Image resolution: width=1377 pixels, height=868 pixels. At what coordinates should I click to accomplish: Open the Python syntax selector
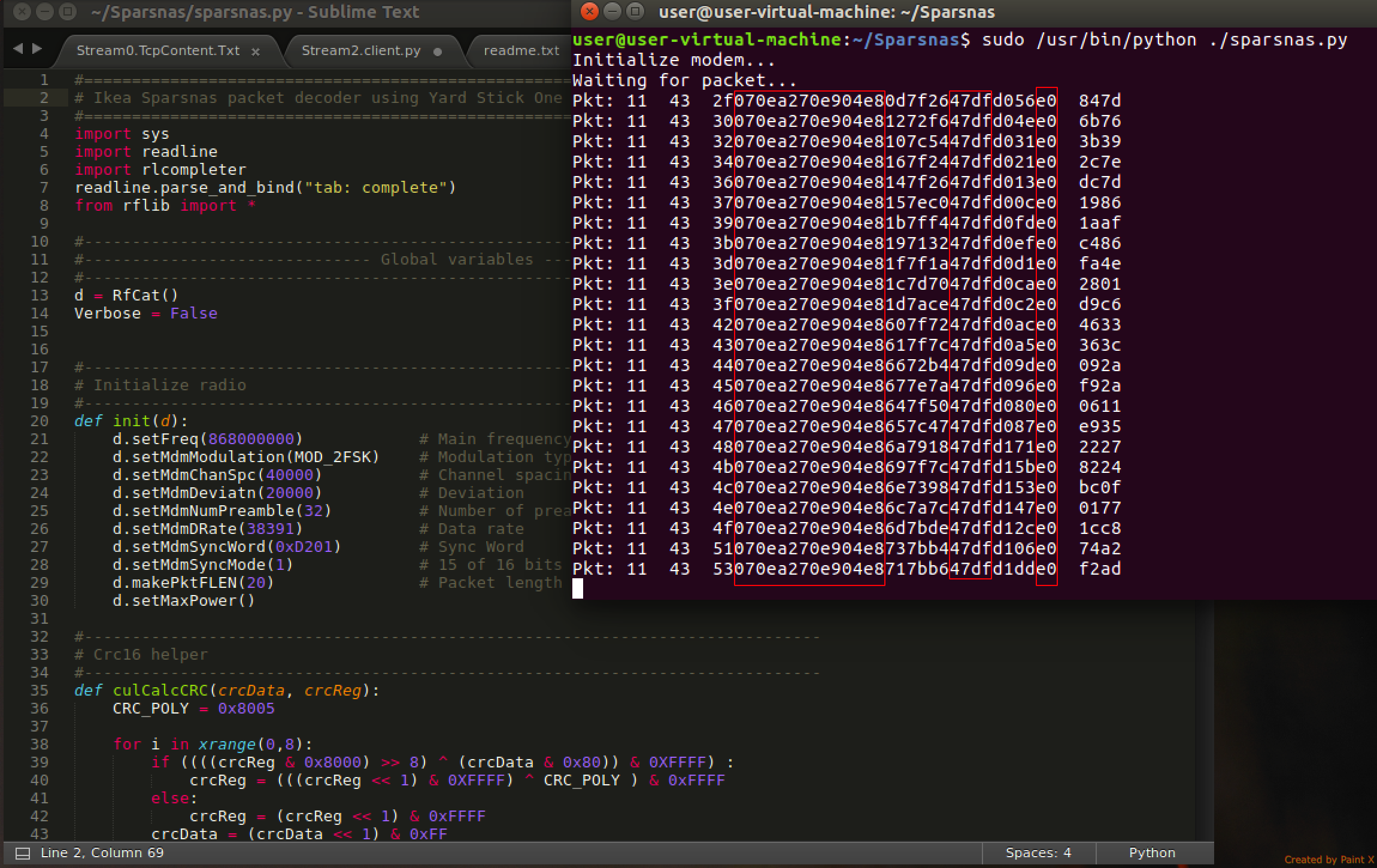[1151, 852]
